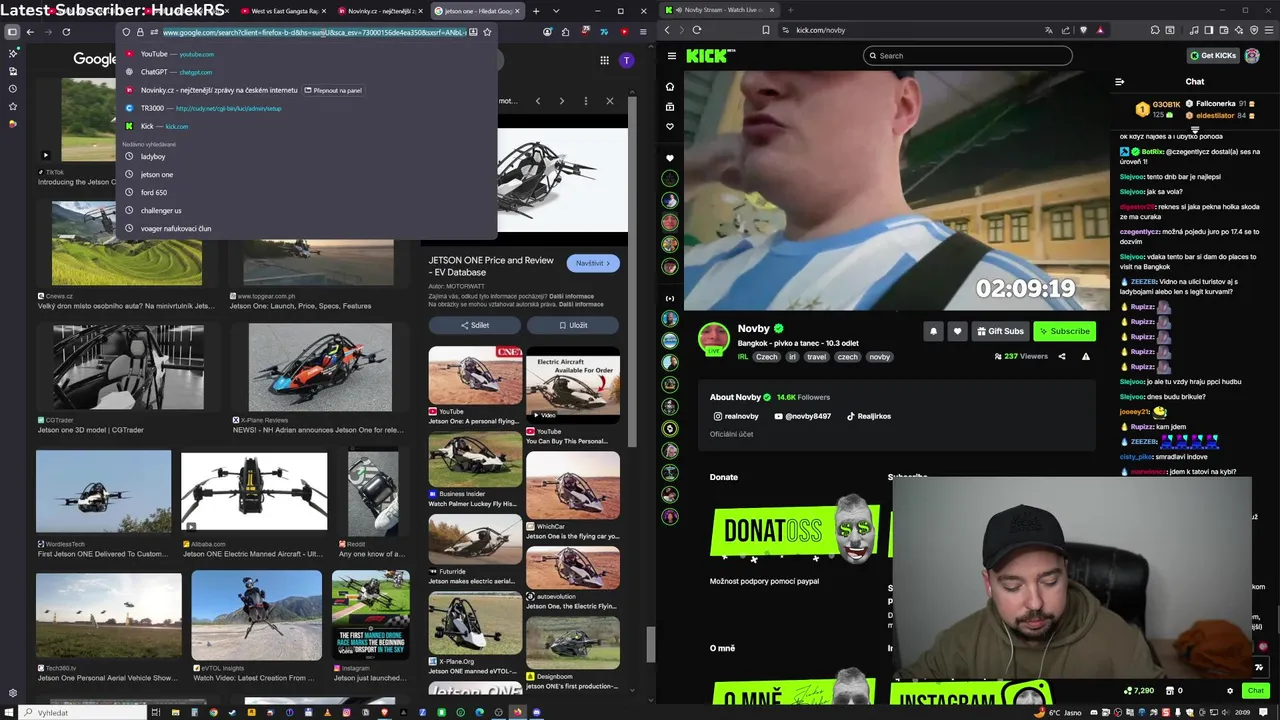Open the Google account avatar 'T'

tap(627, 60)
